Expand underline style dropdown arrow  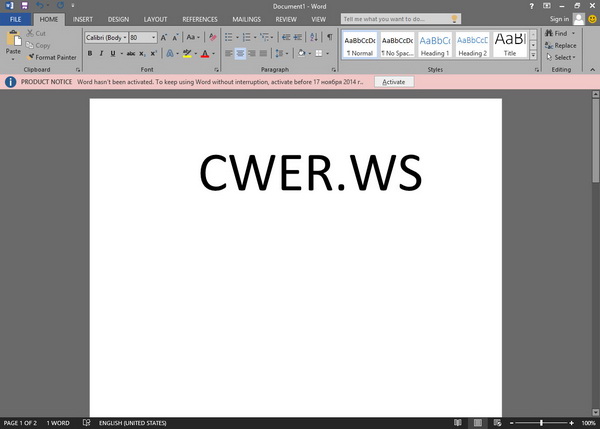[x=122, y=54]
